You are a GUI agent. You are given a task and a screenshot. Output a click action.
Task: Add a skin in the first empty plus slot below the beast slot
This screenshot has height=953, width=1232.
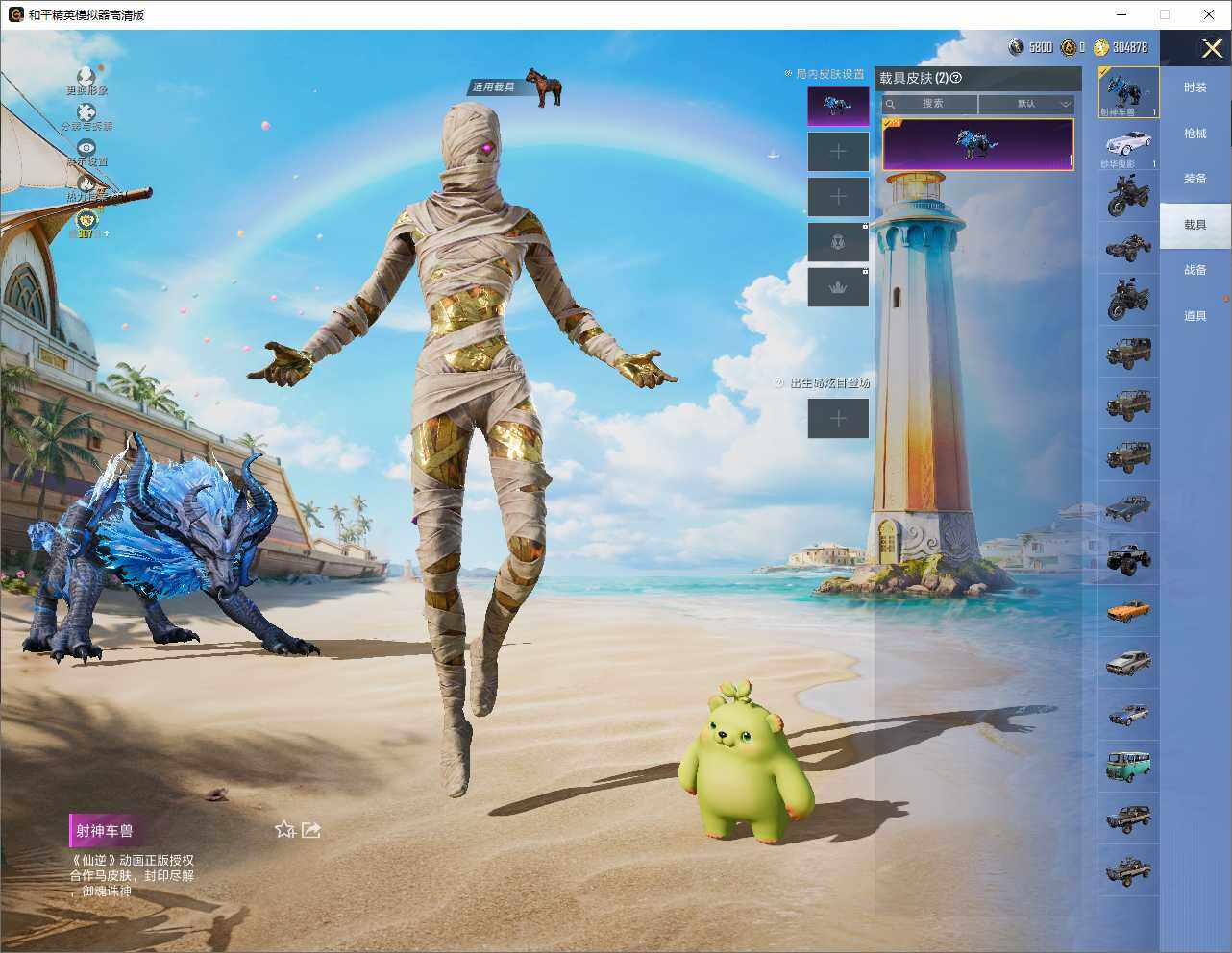[838, 152]
